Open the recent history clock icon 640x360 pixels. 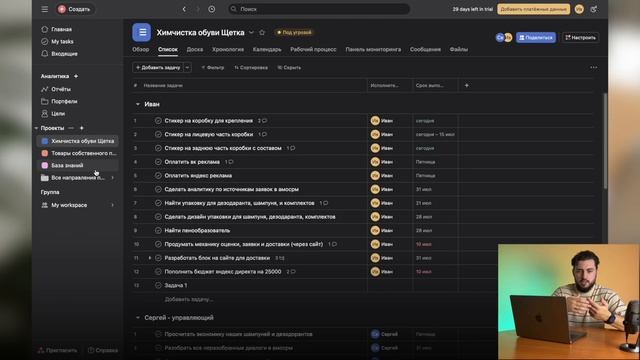tap(211, 9)
